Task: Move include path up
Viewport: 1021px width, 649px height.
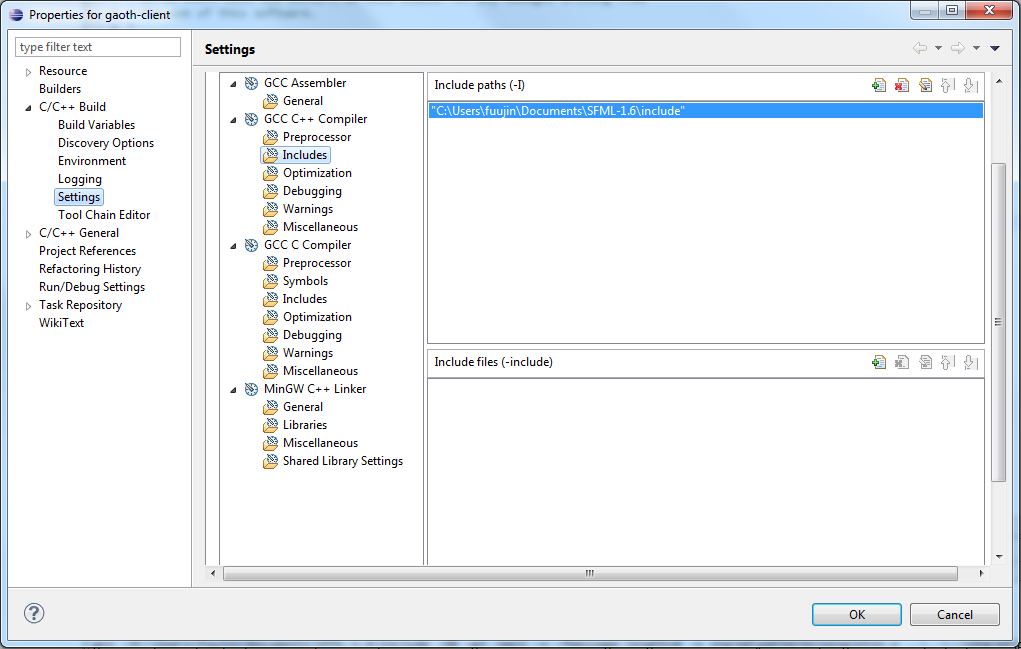Action: (x=948, y=85)
